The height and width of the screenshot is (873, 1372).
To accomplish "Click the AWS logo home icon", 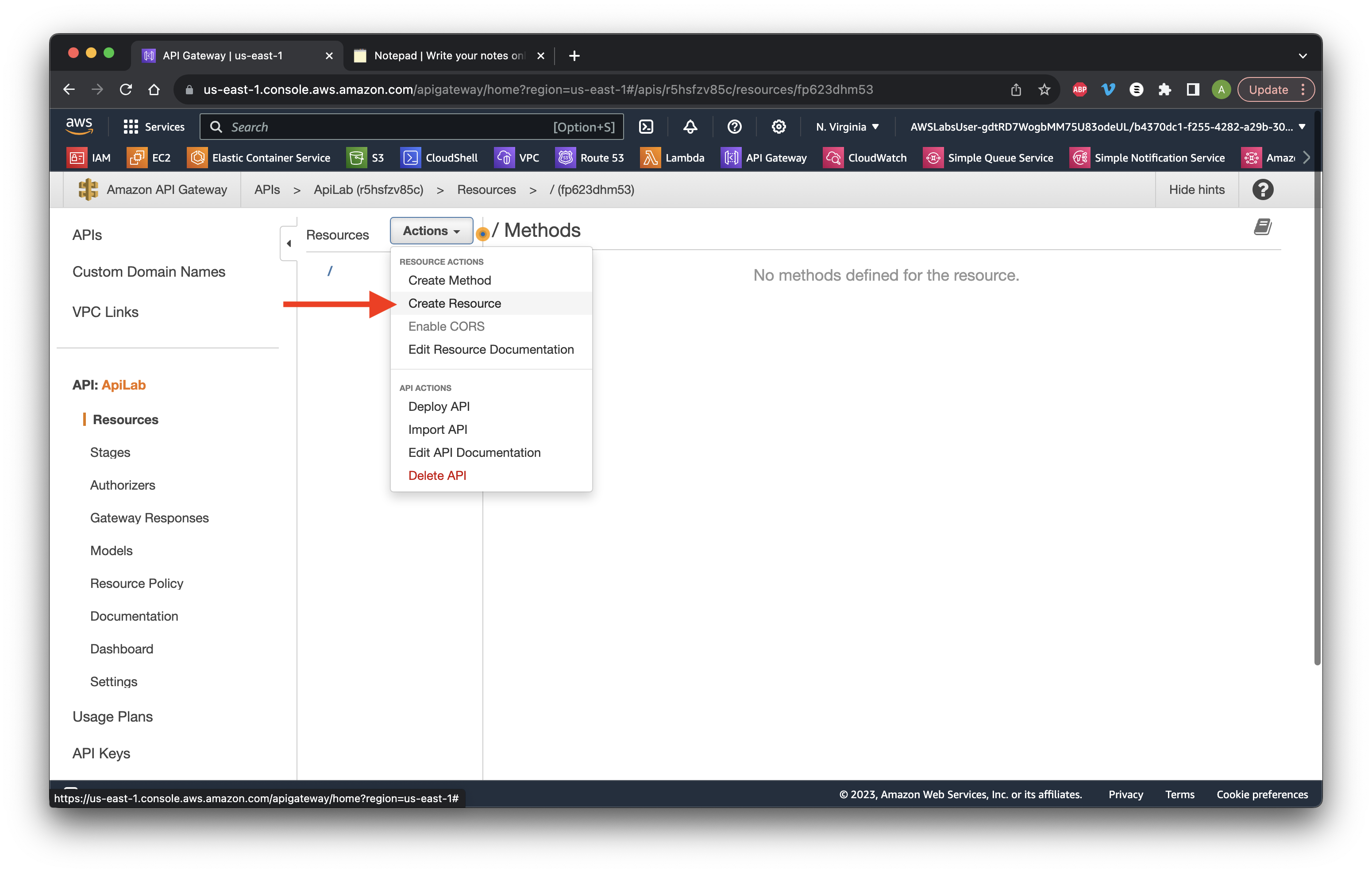I will point(79,126).
